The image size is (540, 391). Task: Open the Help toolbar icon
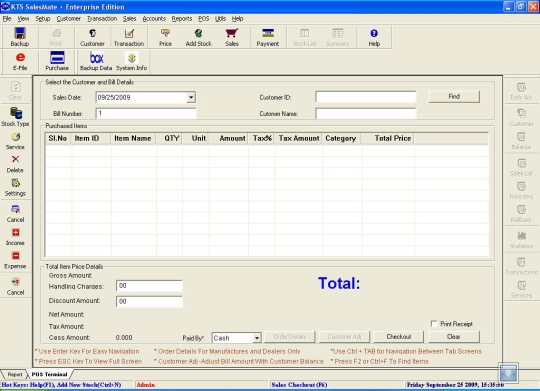[x=374, y=37]
